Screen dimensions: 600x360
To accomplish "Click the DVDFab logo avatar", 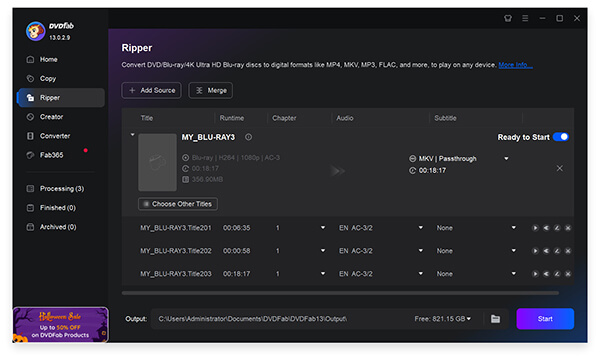I will click(35, 31).
